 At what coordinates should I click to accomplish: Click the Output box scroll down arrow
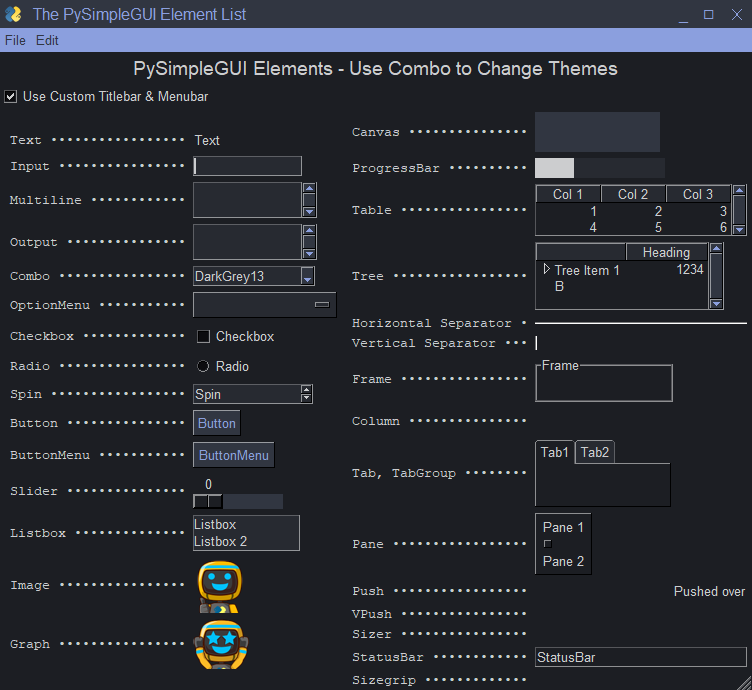pos(309,253)
